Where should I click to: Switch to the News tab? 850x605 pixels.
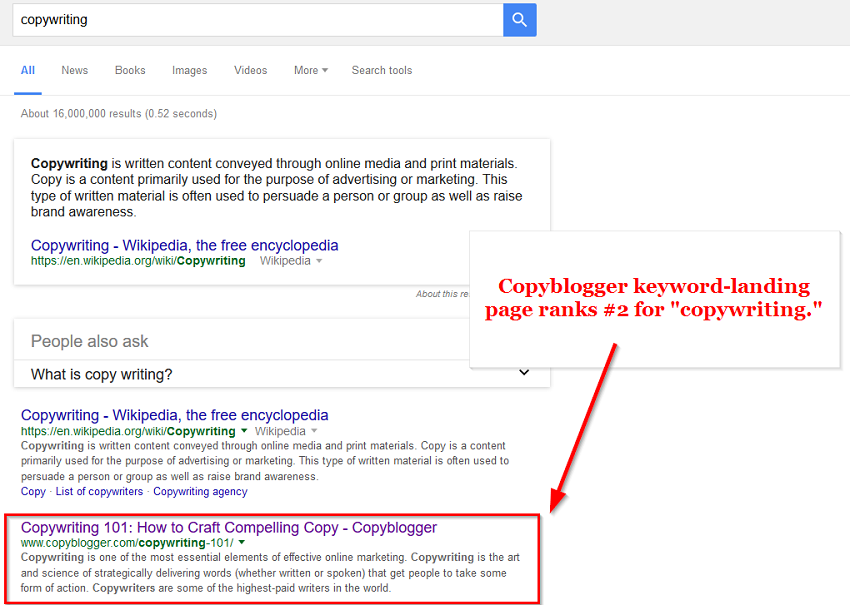coord(74,71)
